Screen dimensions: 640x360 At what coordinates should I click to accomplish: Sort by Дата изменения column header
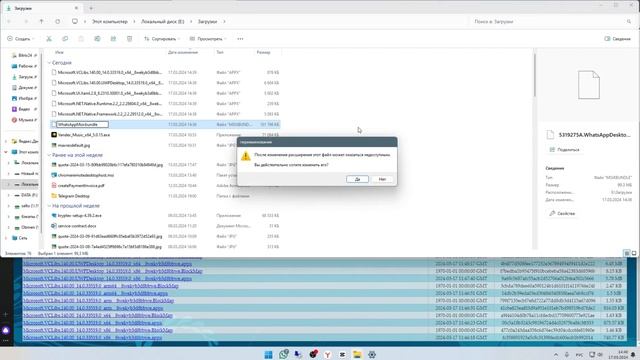pos(183,52)
